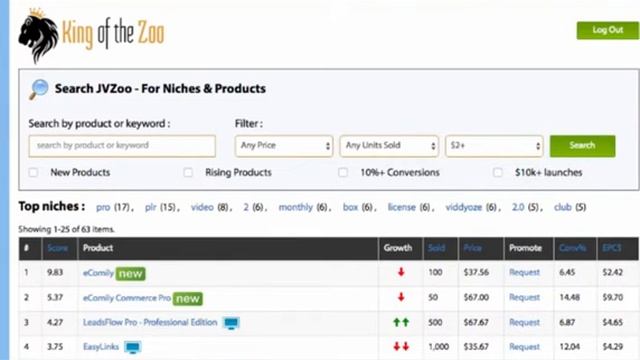Click red double down arrows in EasyLinks row
Viewport: 640px width, 360px height.
click(401, 347)
